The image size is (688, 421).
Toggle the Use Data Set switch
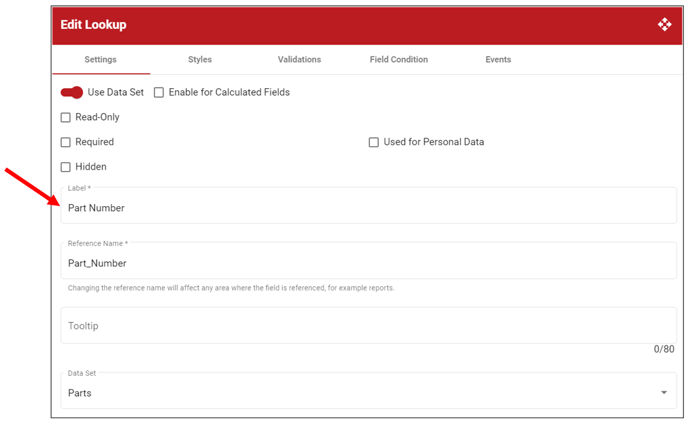(x=72, y=92)
